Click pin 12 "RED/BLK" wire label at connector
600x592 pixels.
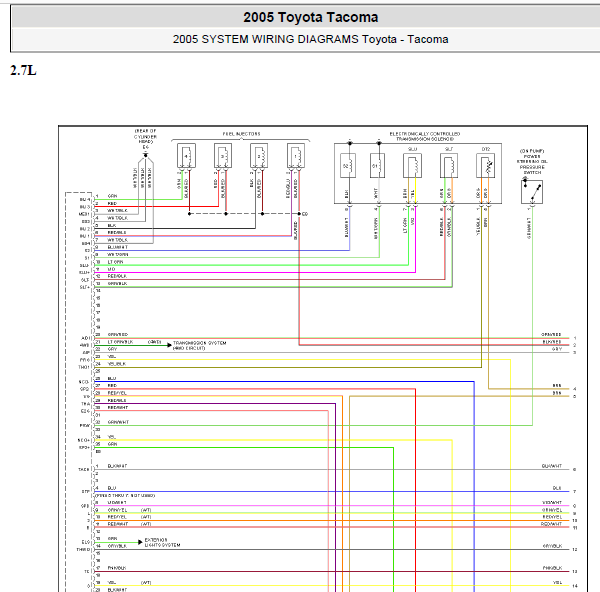[x=117, y=276]
